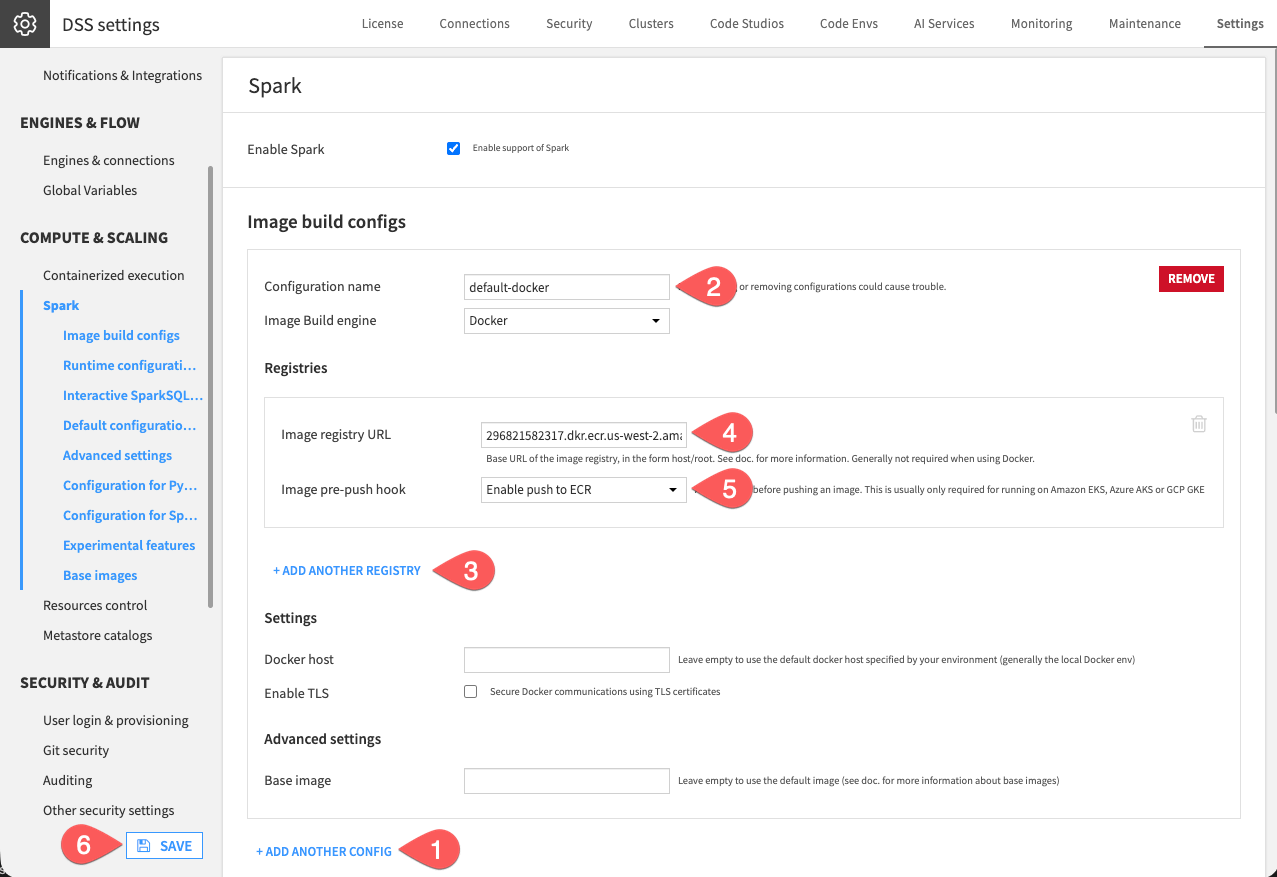The height and width of the screenshot is (877, 1277).
Task: Select the Settings tab
Action: [x=1240, y=24]
